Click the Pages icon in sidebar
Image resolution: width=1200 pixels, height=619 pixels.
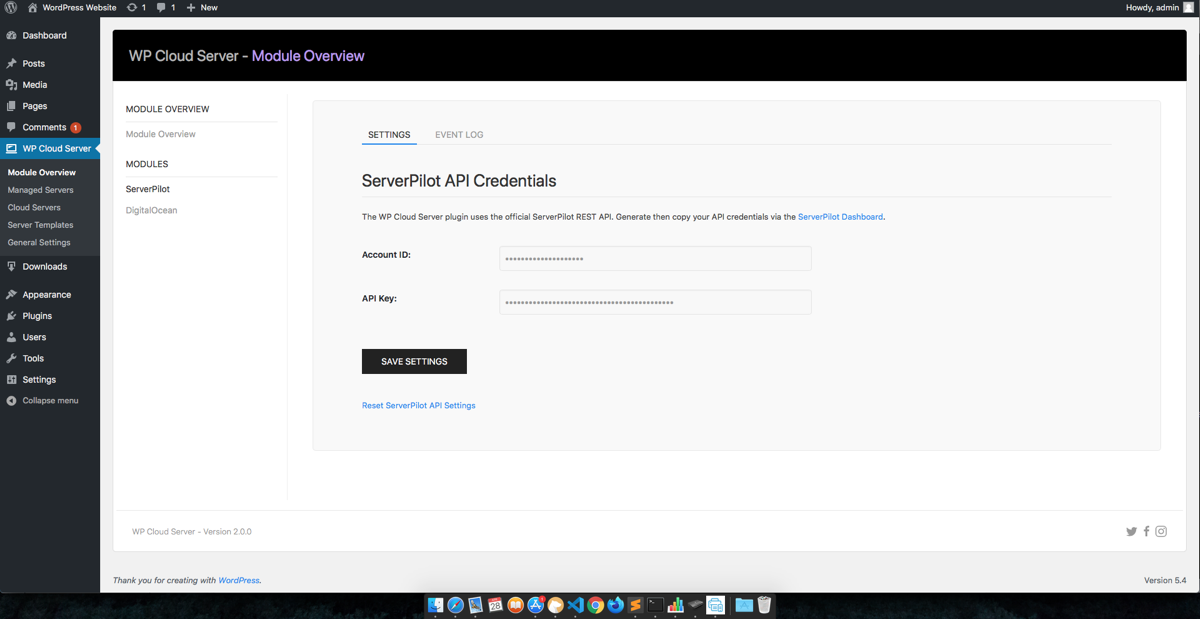pos(12,106)
